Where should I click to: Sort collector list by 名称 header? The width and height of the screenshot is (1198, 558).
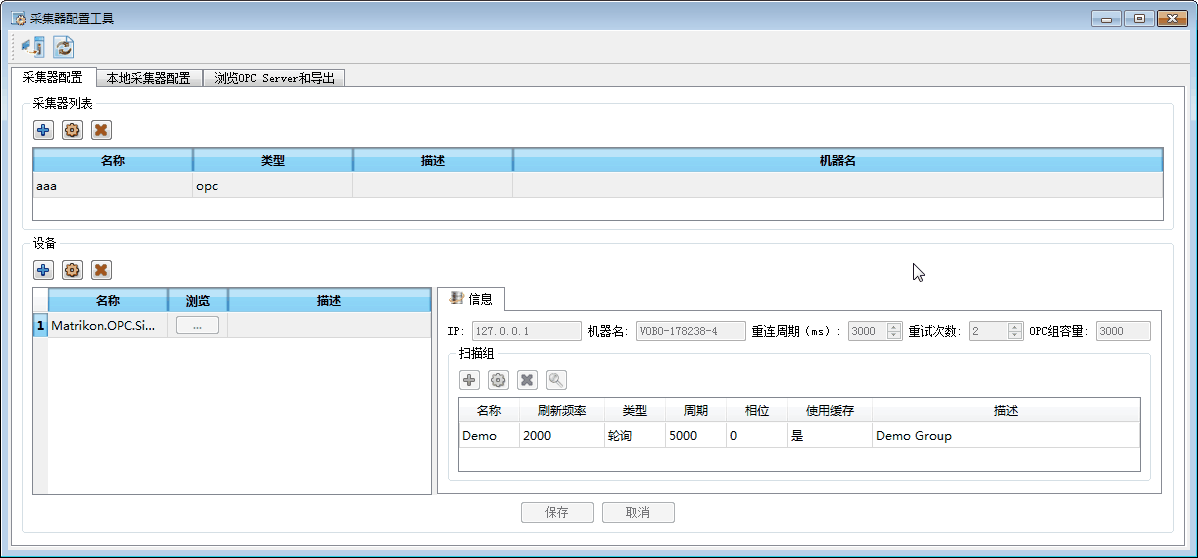click(x=113, y=161)
